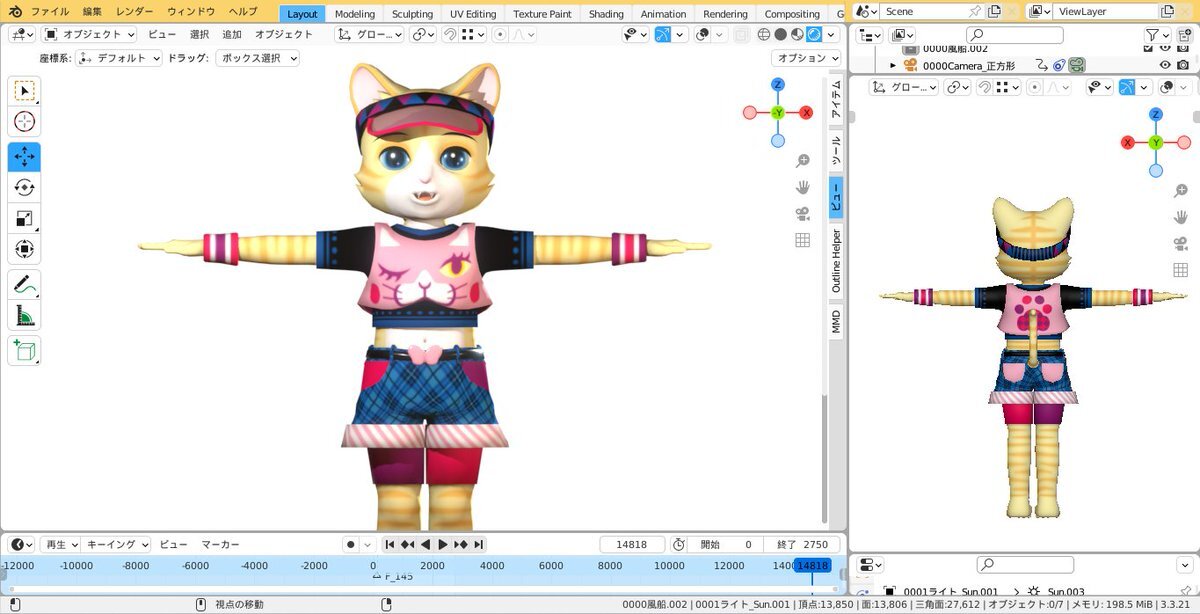Viewport: 1200px width, 614px height.
Task: Open the ファイル menu
Action: (x=50, y=12)
